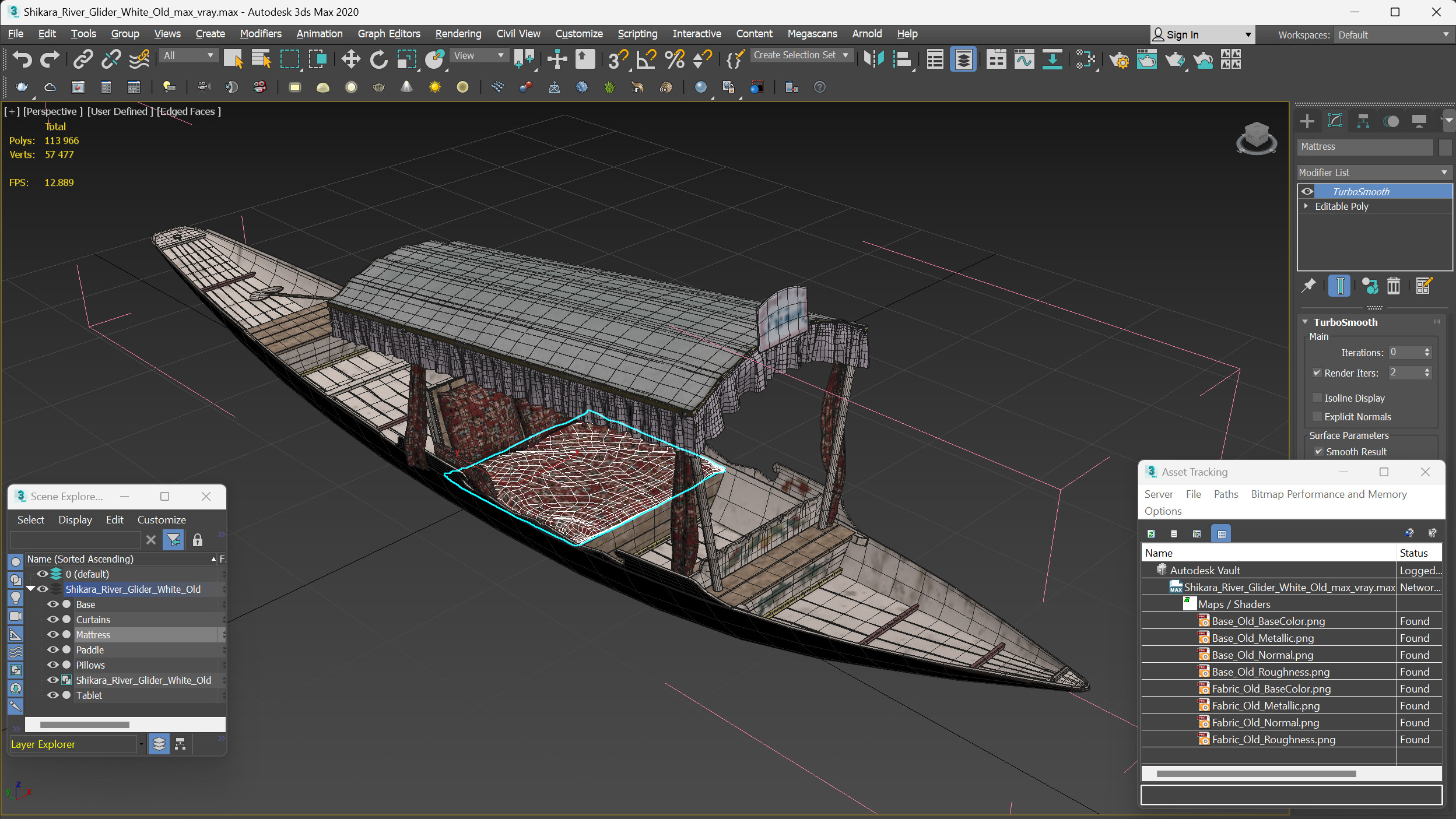Image resolution: width=1456 pixels, height=819 pixels.
Task: Collapse Shikara_River_Glider_White_Old layer tree
Action: 30,589
